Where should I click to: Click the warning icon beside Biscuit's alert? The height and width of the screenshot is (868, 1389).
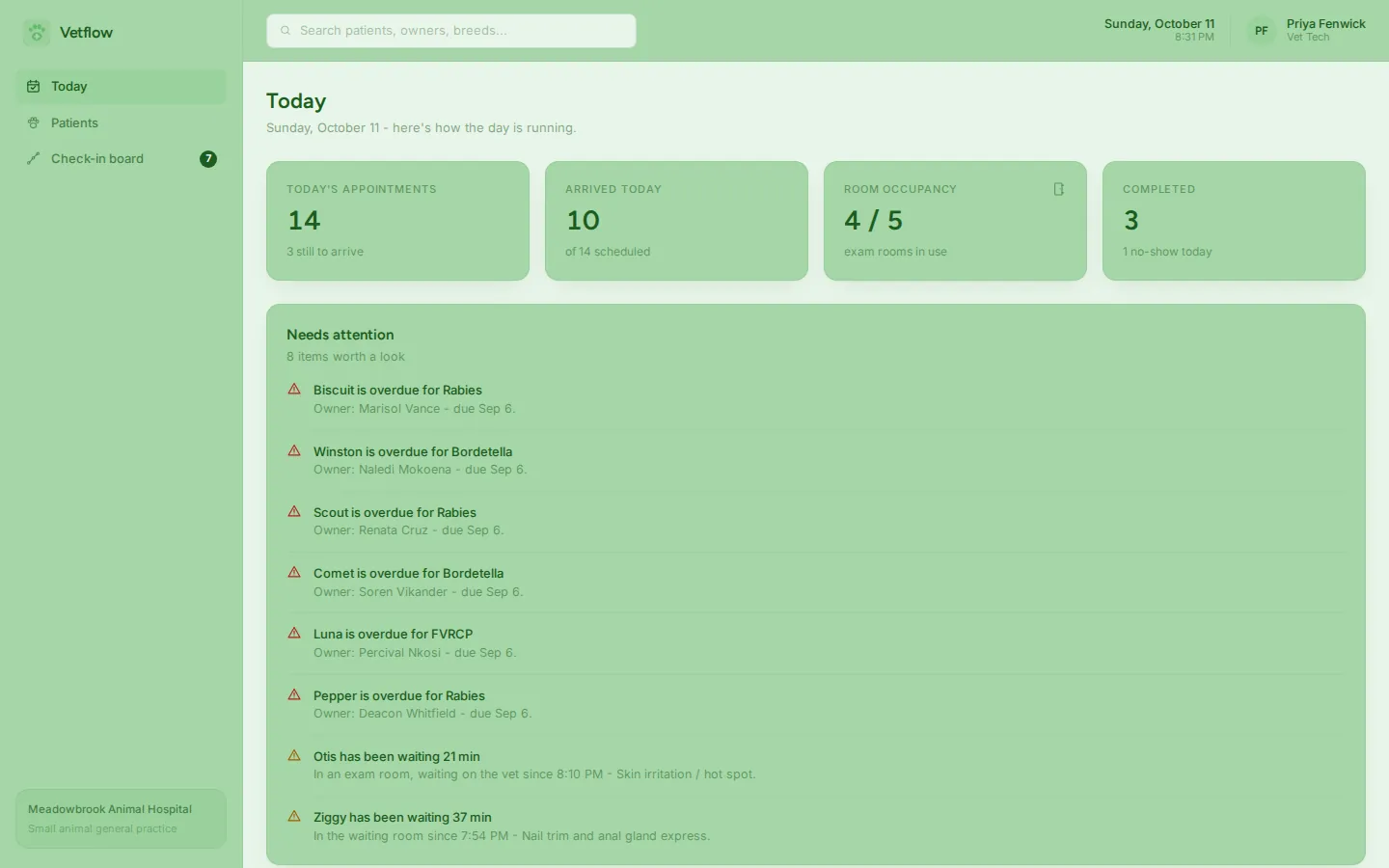294,390
